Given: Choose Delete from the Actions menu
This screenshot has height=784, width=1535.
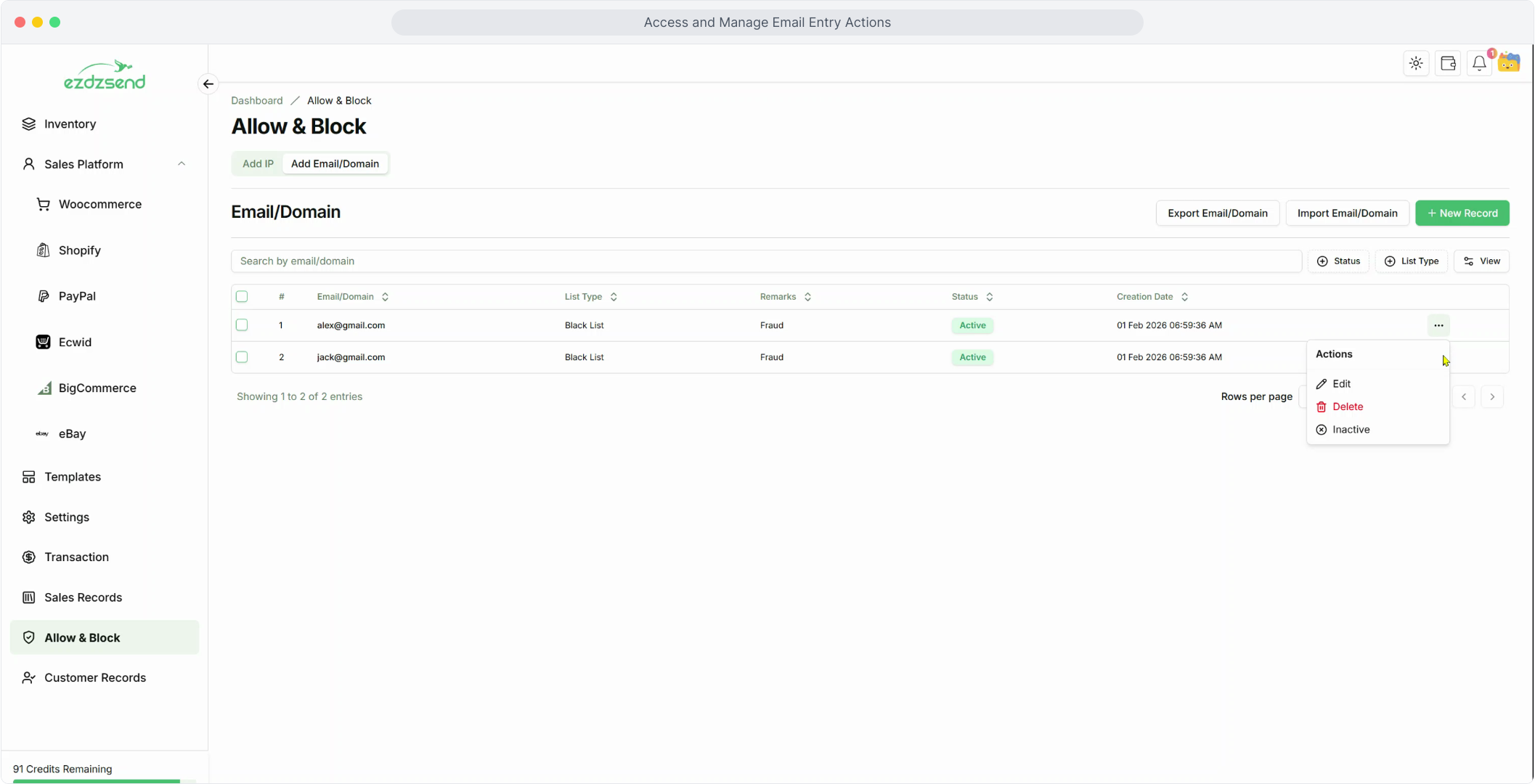Looking at the screenshot, I should point(1347,407).
